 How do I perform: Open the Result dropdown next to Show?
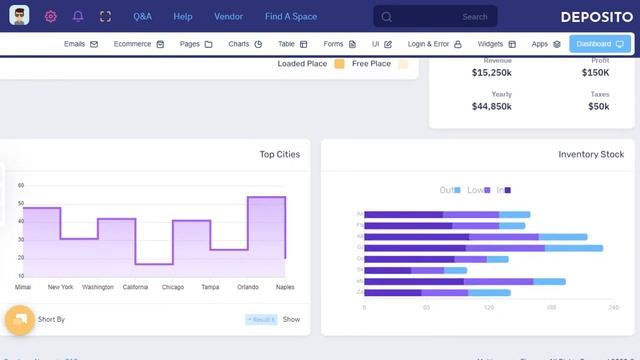[261, 320]
